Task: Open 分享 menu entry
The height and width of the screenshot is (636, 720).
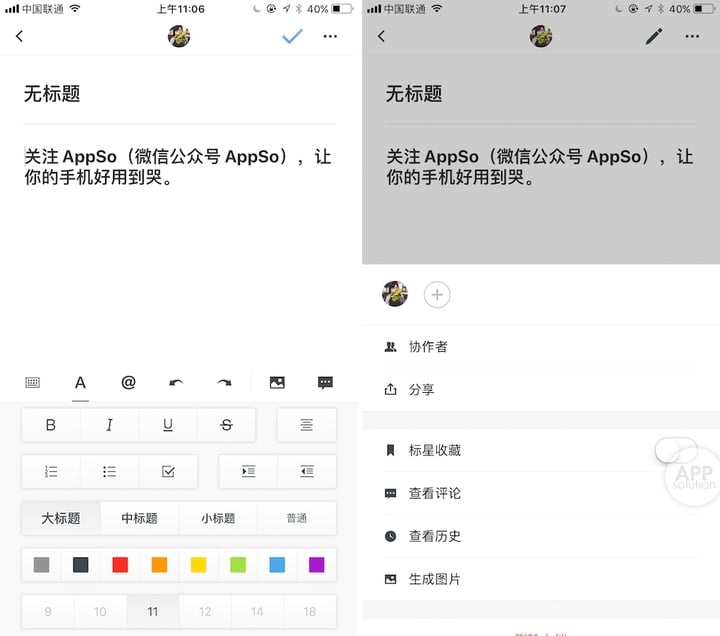Action: (x=541, y=389)
